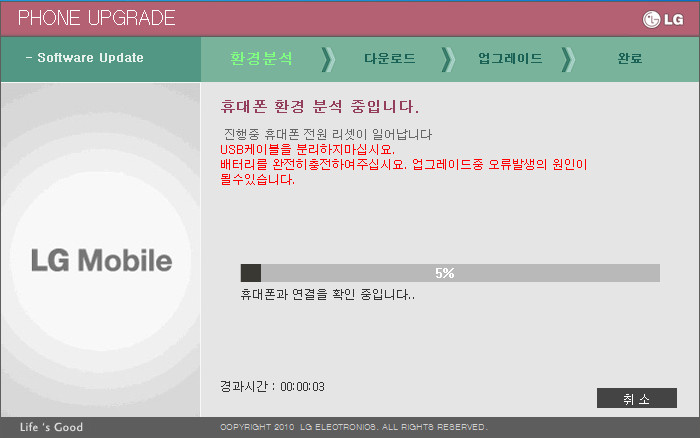Image resolution: width=700 pixels, height=438 pixels.
Task: Click the LG logo in the header
Action: (x=663, y=19)
